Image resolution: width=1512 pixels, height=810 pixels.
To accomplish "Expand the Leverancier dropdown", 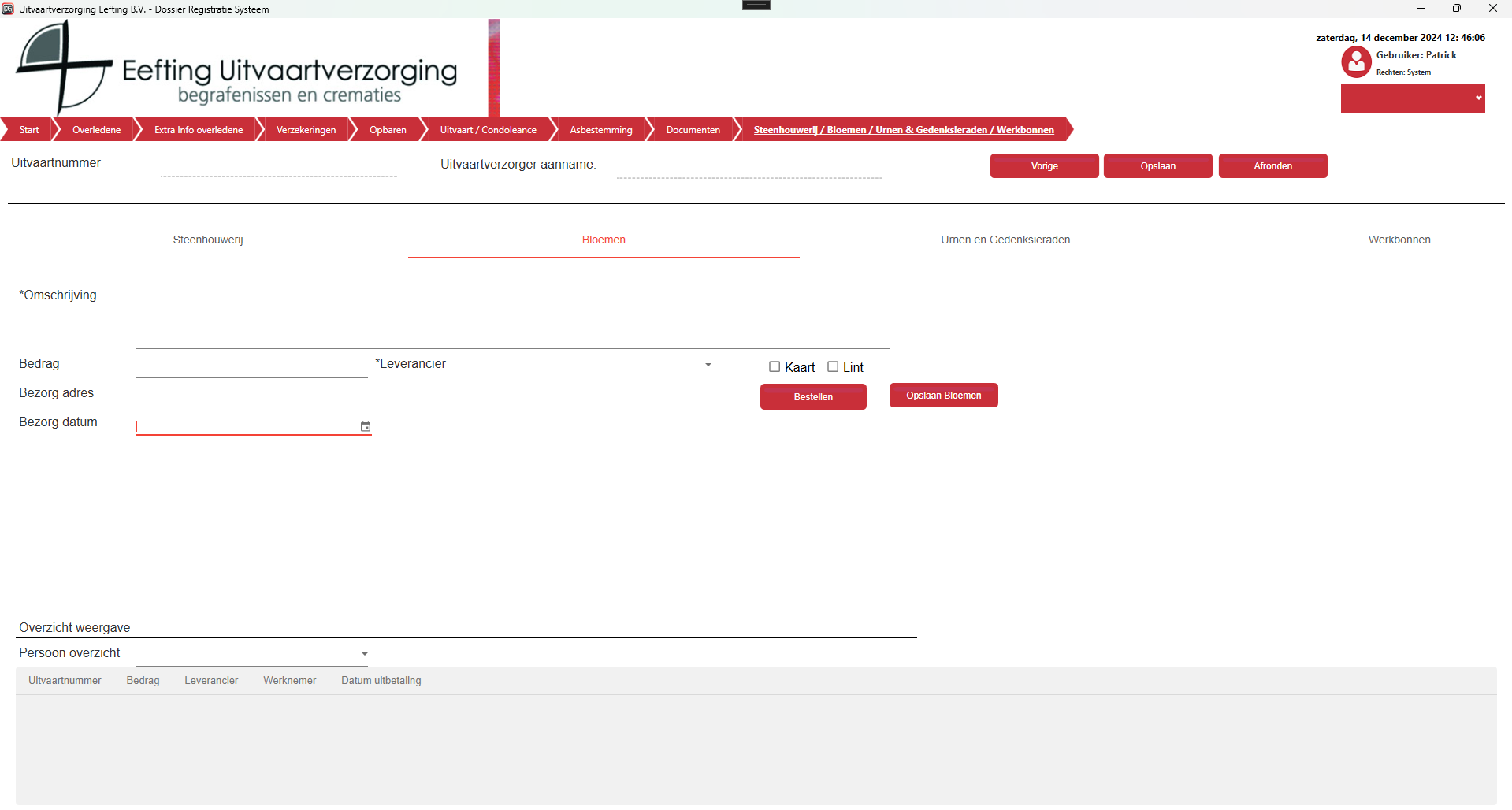I will pyautogui.click(x=708, y=365).
